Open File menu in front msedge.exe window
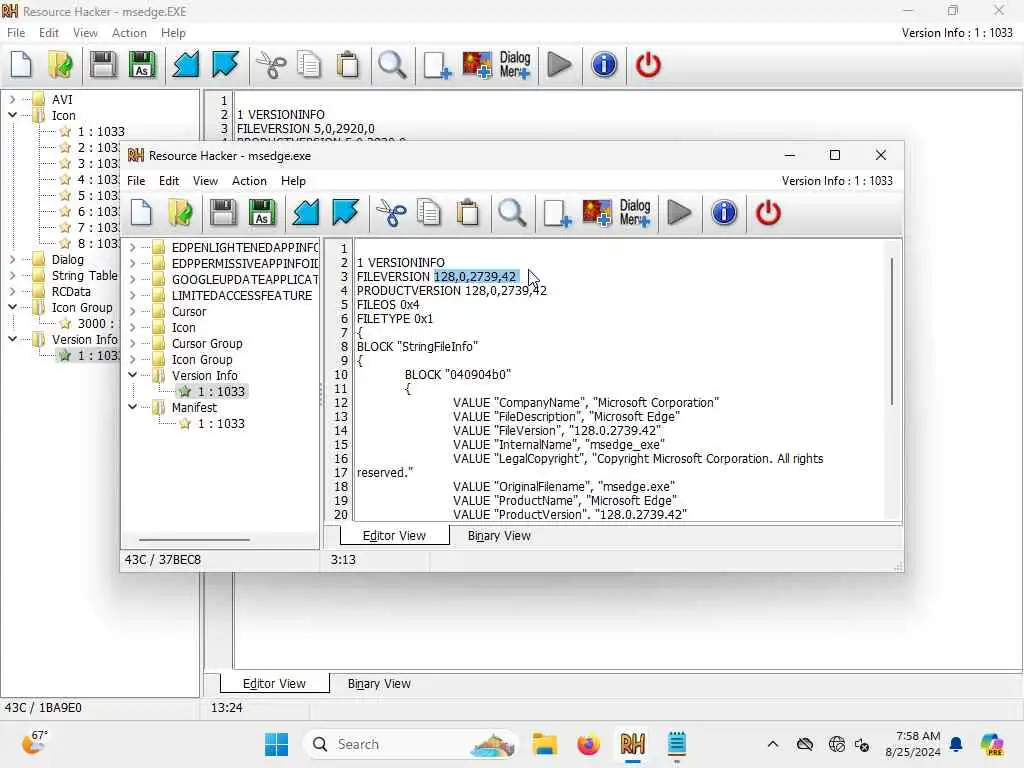Screen dimensions: 1024x768 point(136,181)
